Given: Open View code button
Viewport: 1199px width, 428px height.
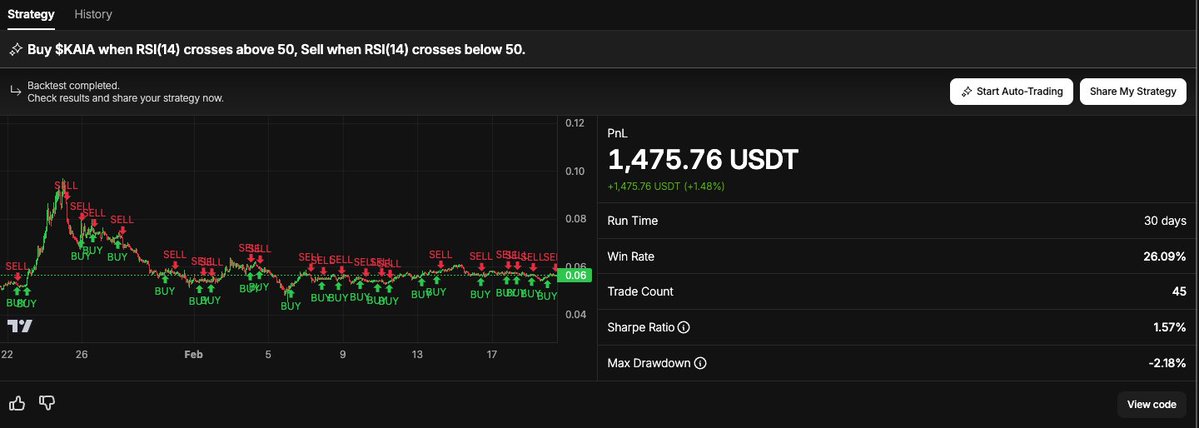Looking at the screenshot, I should click(x=1152, y=404).
